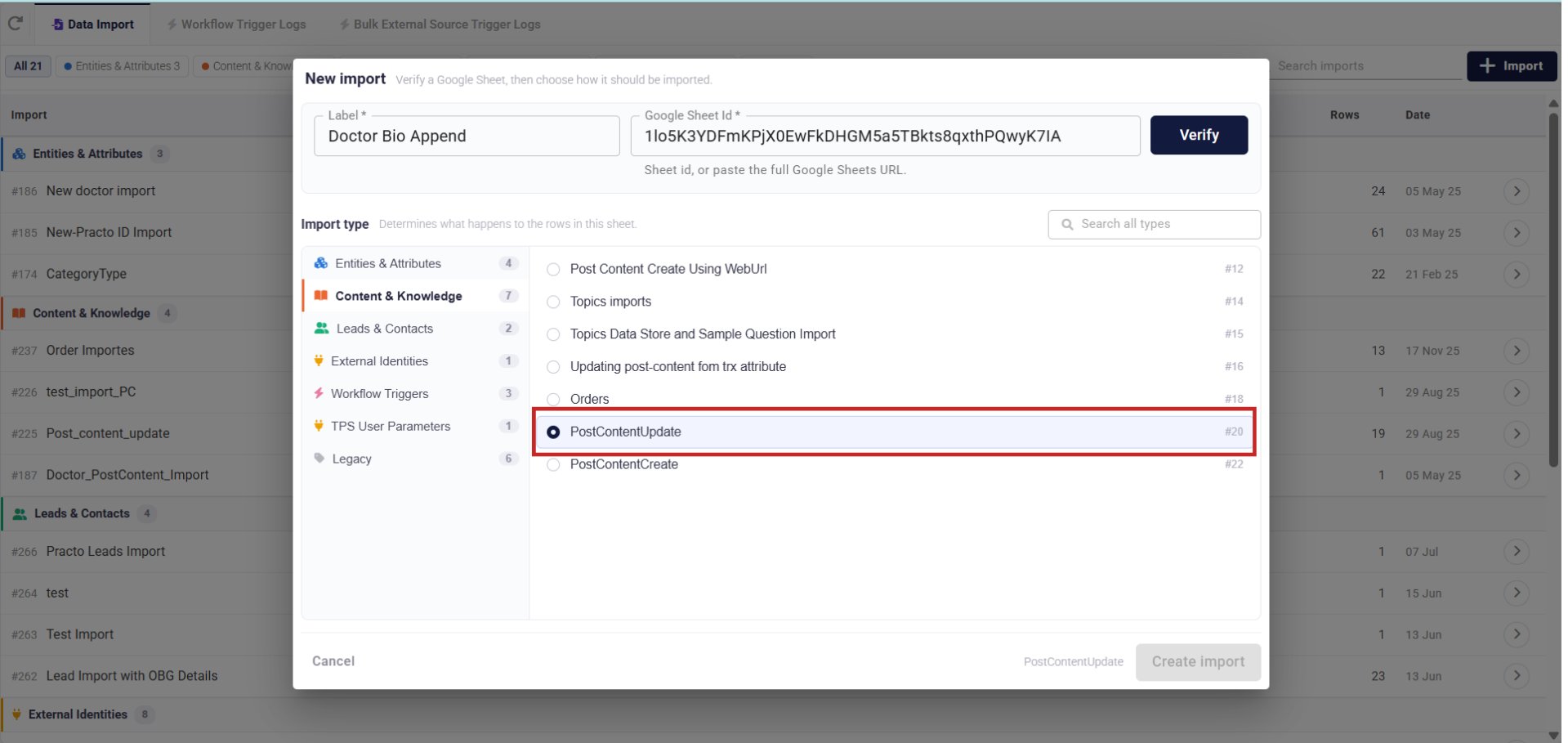Viewport: 1568px width, 743px height.
Task: Click the magnifier icon in Search all types
Action: pyautogui.click(x=1067, y=224)
